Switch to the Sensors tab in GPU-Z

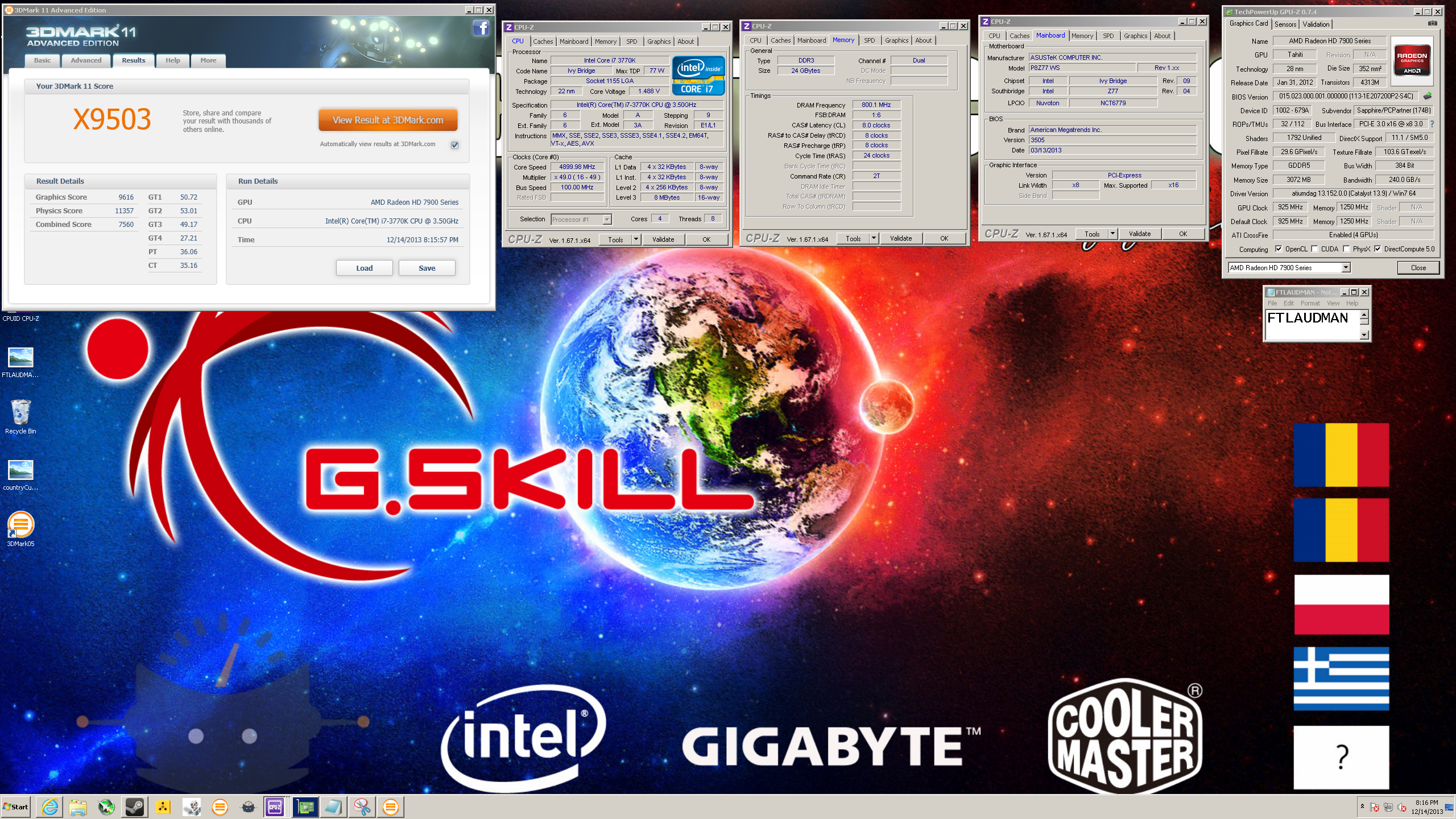(x=1285, y=24)
